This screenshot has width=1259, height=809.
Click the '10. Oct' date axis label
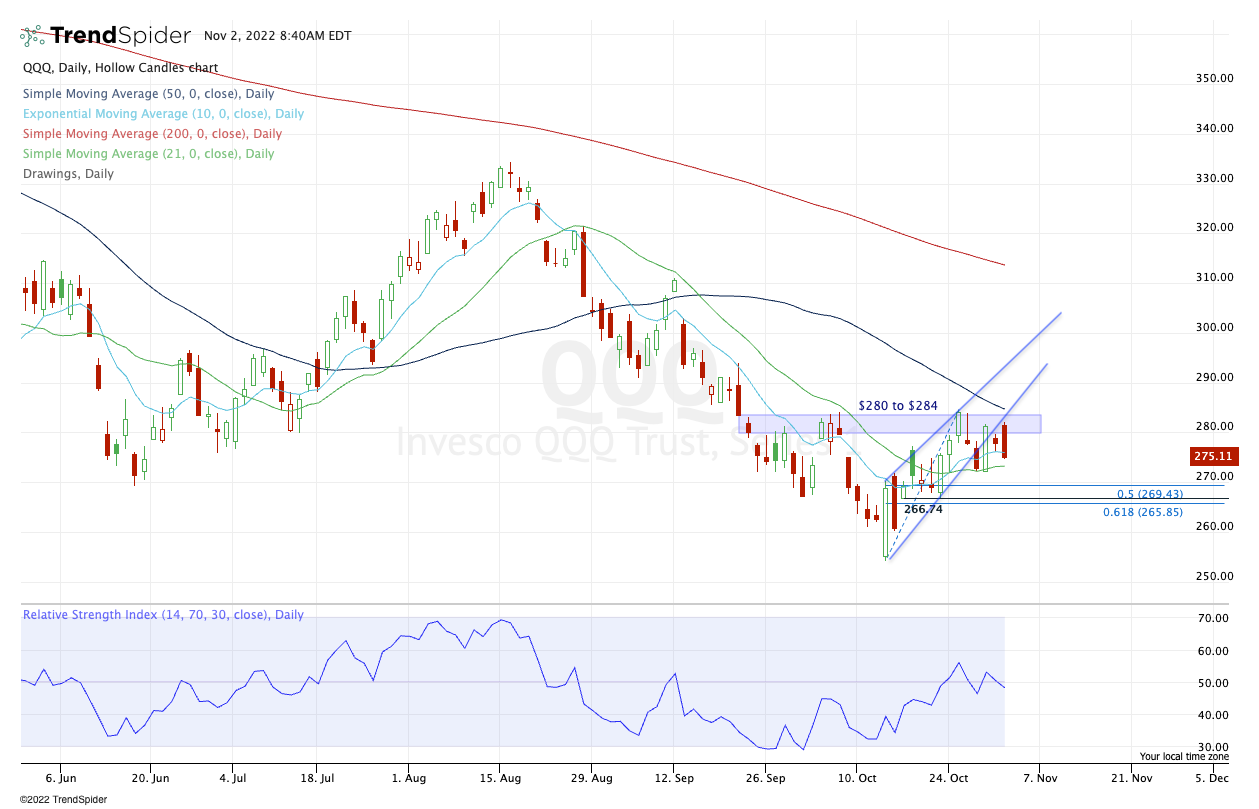(856, 776)
